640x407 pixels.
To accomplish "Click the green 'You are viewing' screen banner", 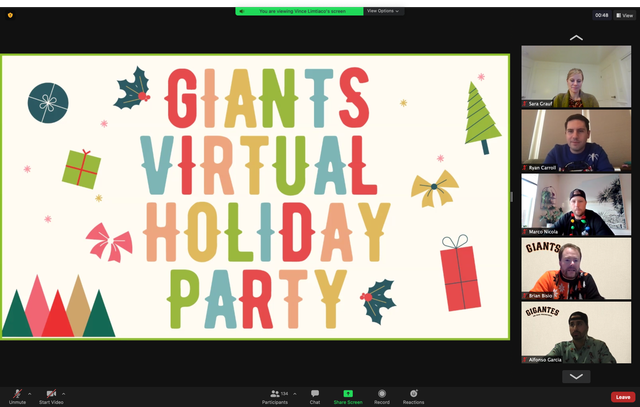I will (298, 11).
